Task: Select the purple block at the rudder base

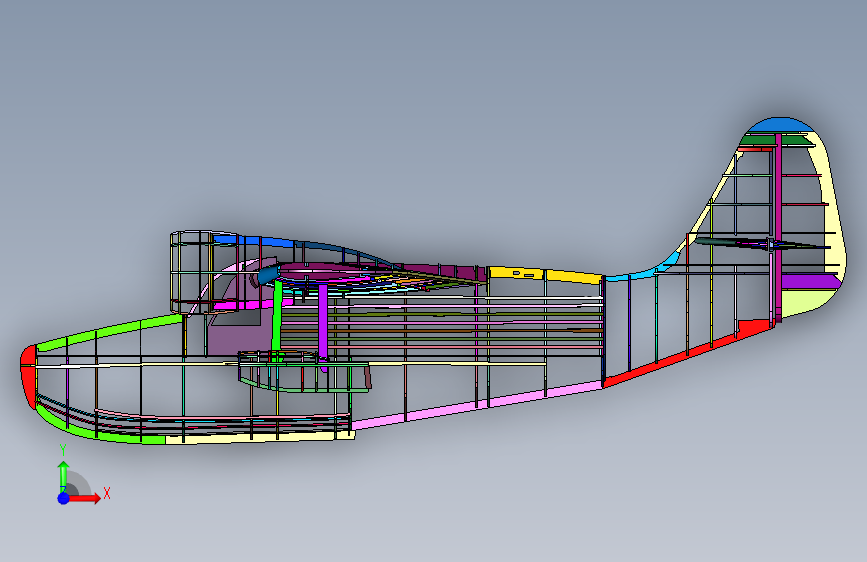Action: 810,281
